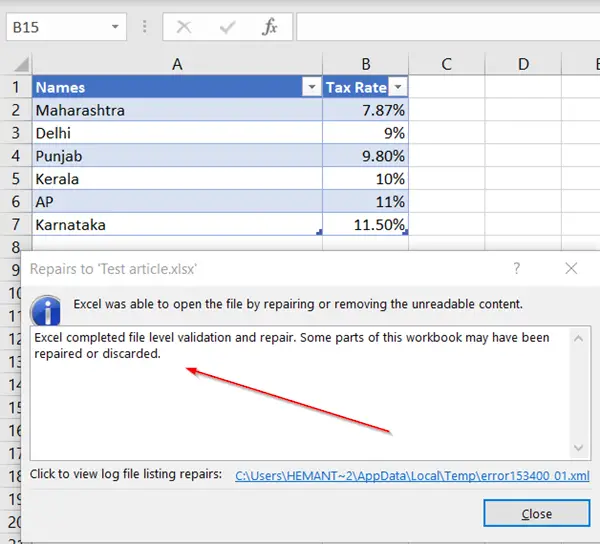This screenshot has width=600, height=544.
Task: Select the 11% tax rate cell
Action: pos(365,202)
